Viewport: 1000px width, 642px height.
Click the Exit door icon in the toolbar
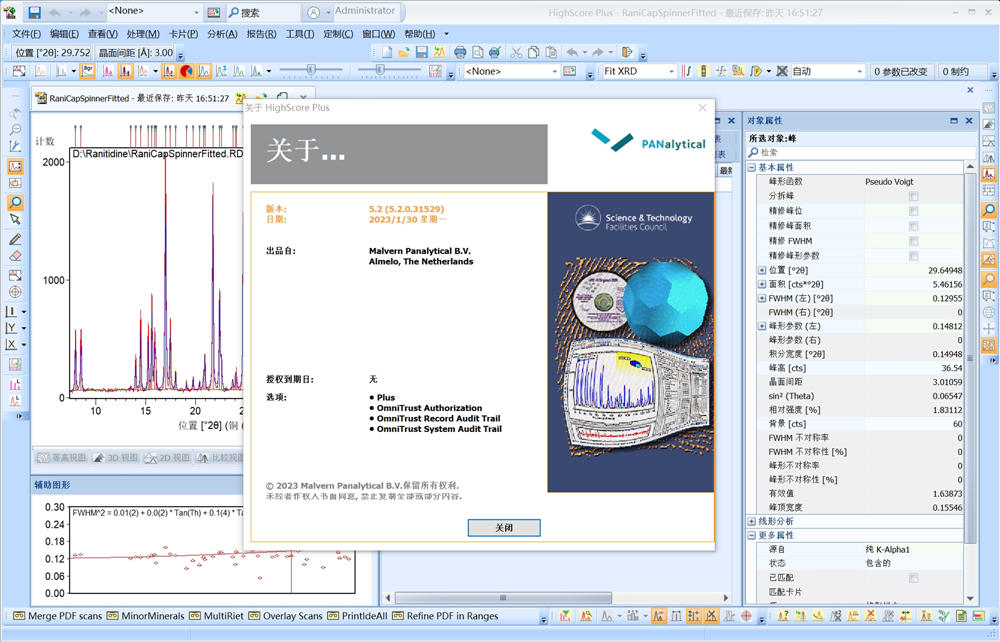pos(627,52)
